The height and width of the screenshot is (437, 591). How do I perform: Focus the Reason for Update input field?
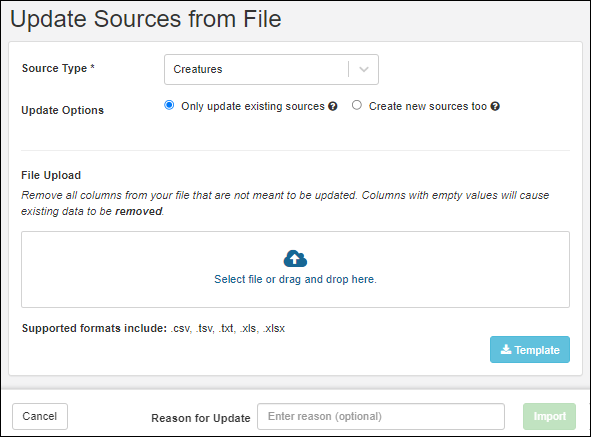[381, 416]
